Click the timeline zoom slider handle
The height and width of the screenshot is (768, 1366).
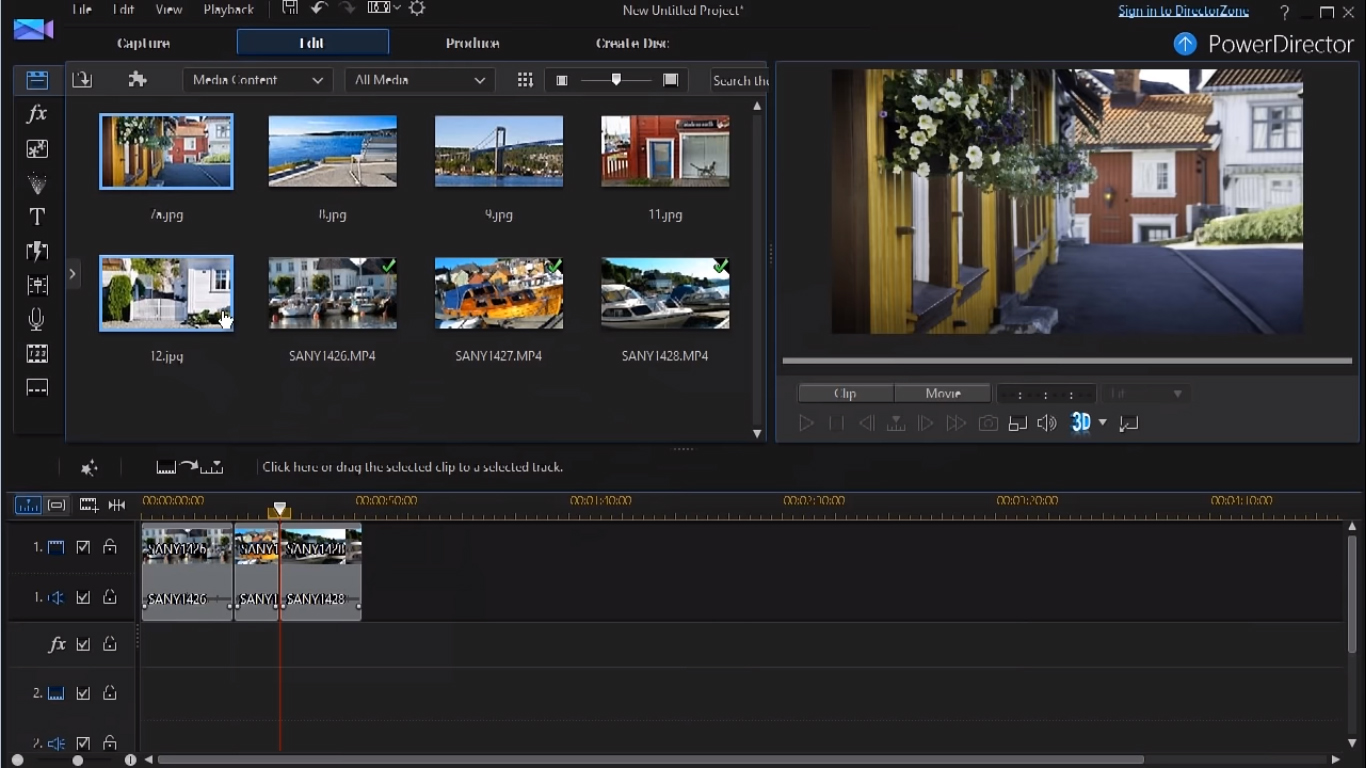(77, 760)
